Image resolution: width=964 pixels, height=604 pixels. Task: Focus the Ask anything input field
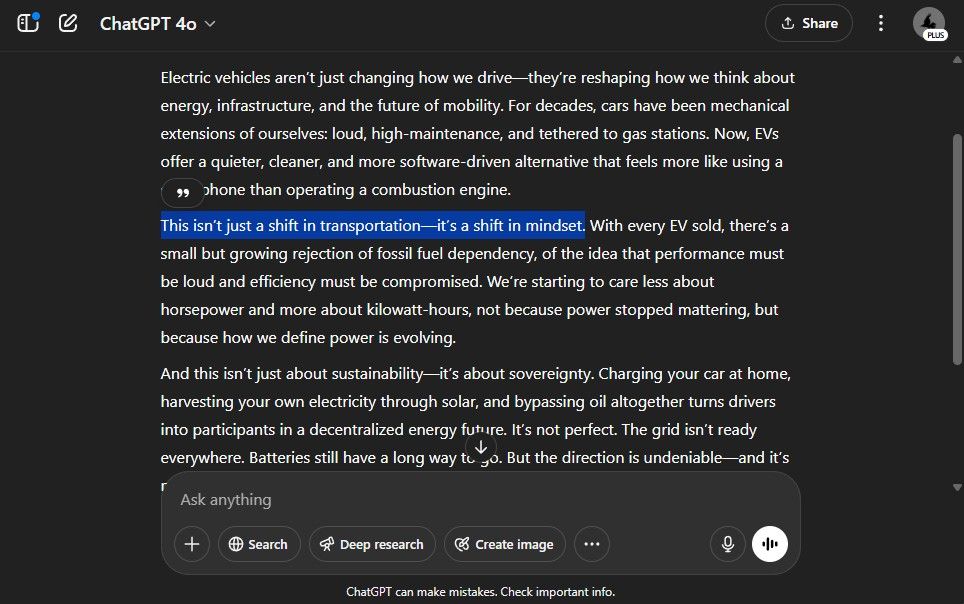point(480,499)
